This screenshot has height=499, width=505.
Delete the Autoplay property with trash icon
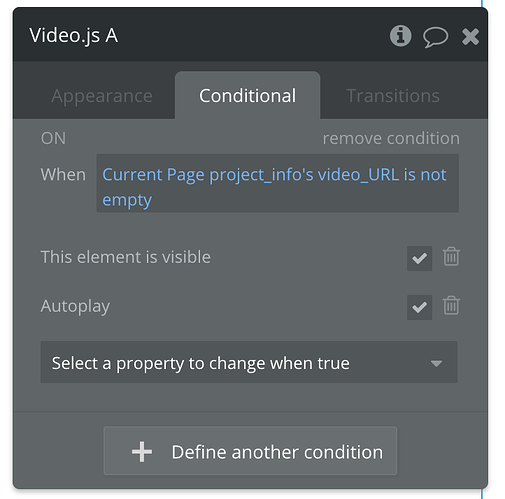coord(451,305)
